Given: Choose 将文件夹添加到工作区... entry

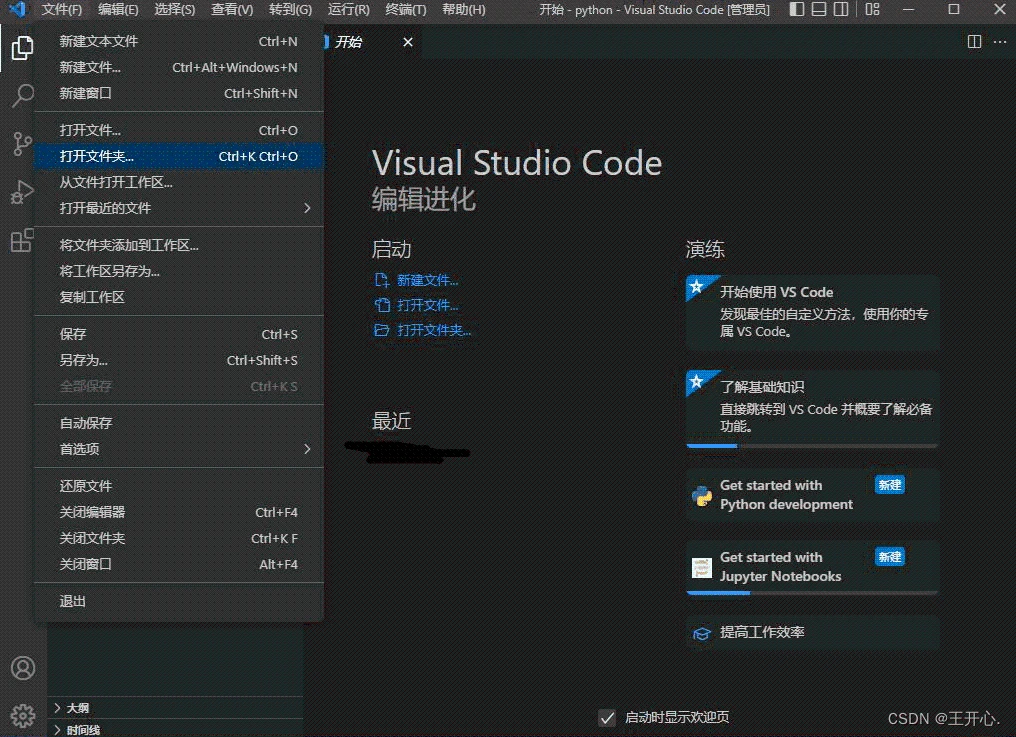Looking at the screenshot, I should pyautogui.click(x=179, y=245).
